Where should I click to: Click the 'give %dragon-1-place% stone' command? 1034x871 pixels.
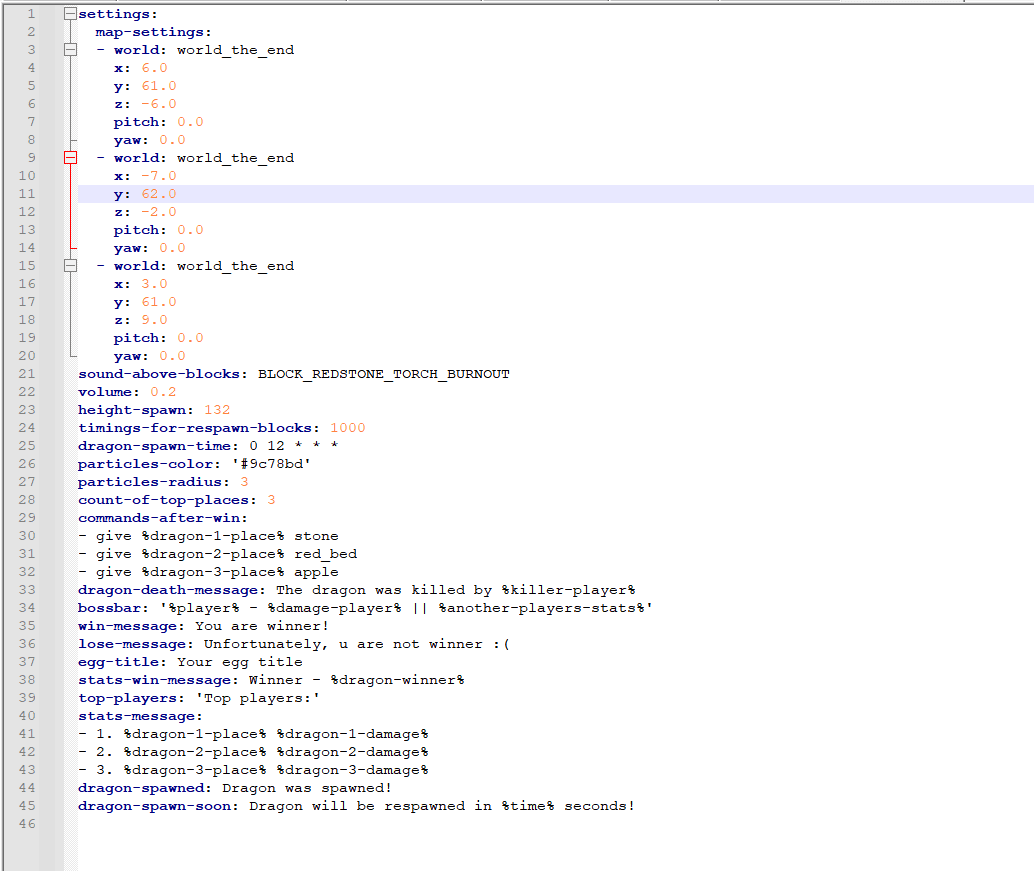click(x=216, y=536)
